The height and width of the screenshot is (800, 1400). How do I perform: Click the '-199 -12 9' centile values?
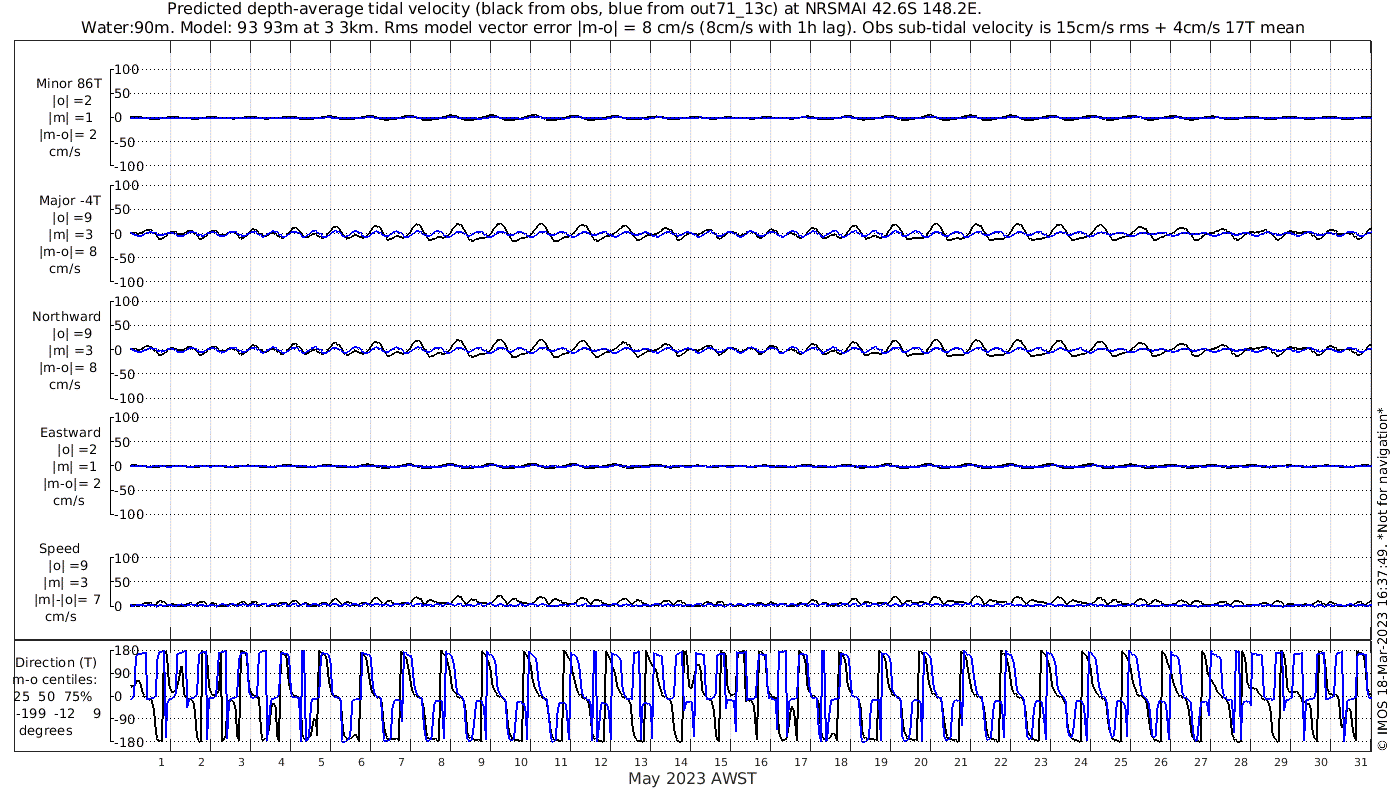(58, 714)
